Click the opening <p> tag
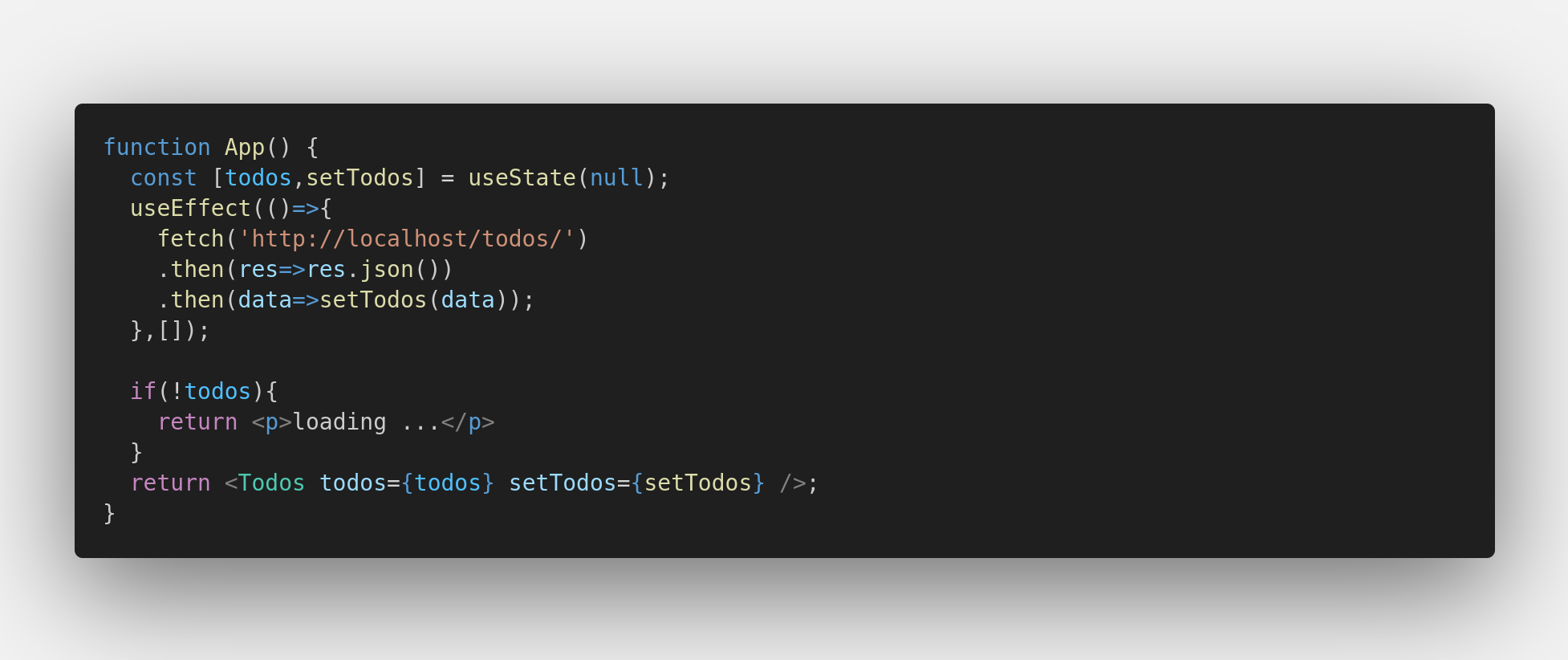The image size is (1568, 660). click(272, 422)
